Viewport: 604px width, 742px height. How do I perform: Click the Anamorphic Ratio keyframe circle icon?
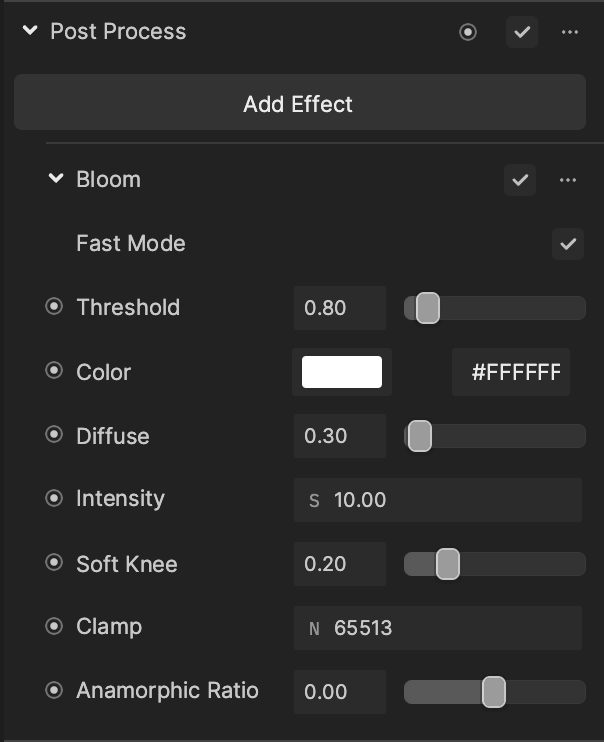coord(54,690)
